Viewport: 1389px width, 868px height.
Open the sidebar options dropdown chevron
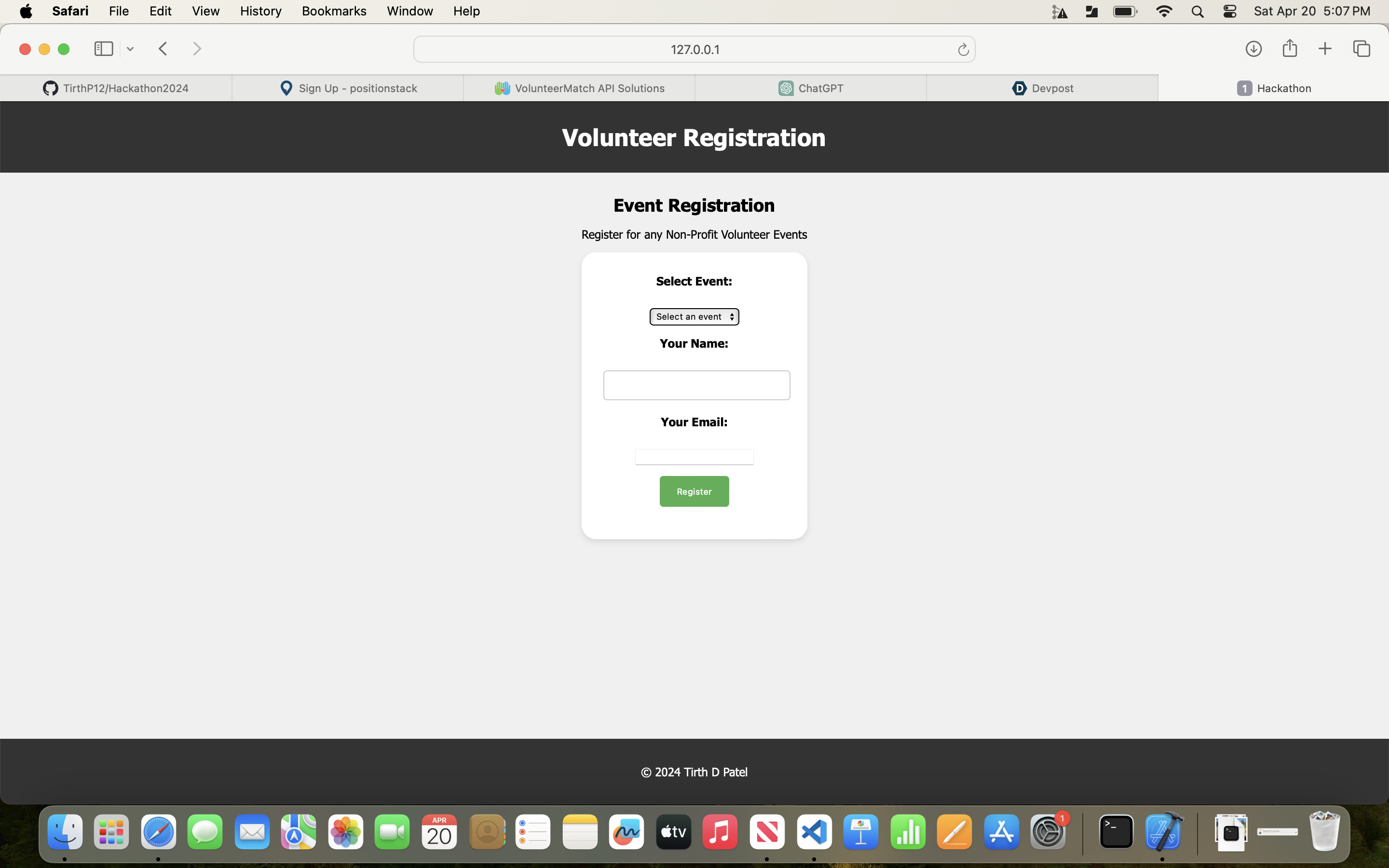(x=130, y=49)
